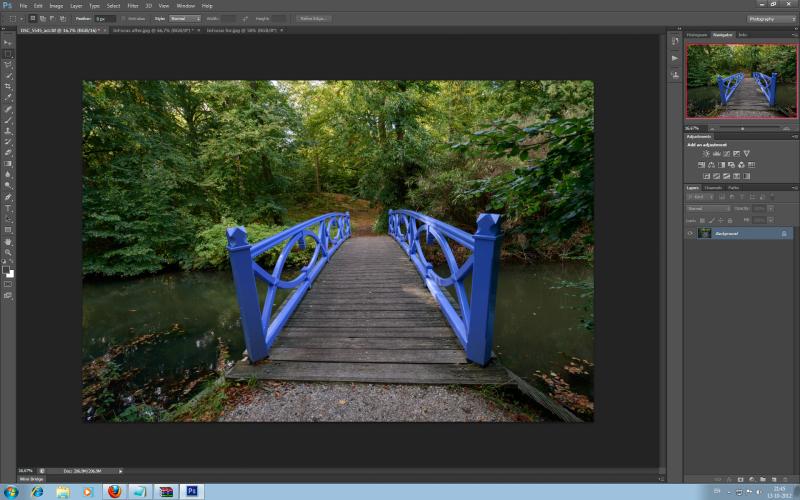Add an Invert adjustment

[x=707, y=176]
